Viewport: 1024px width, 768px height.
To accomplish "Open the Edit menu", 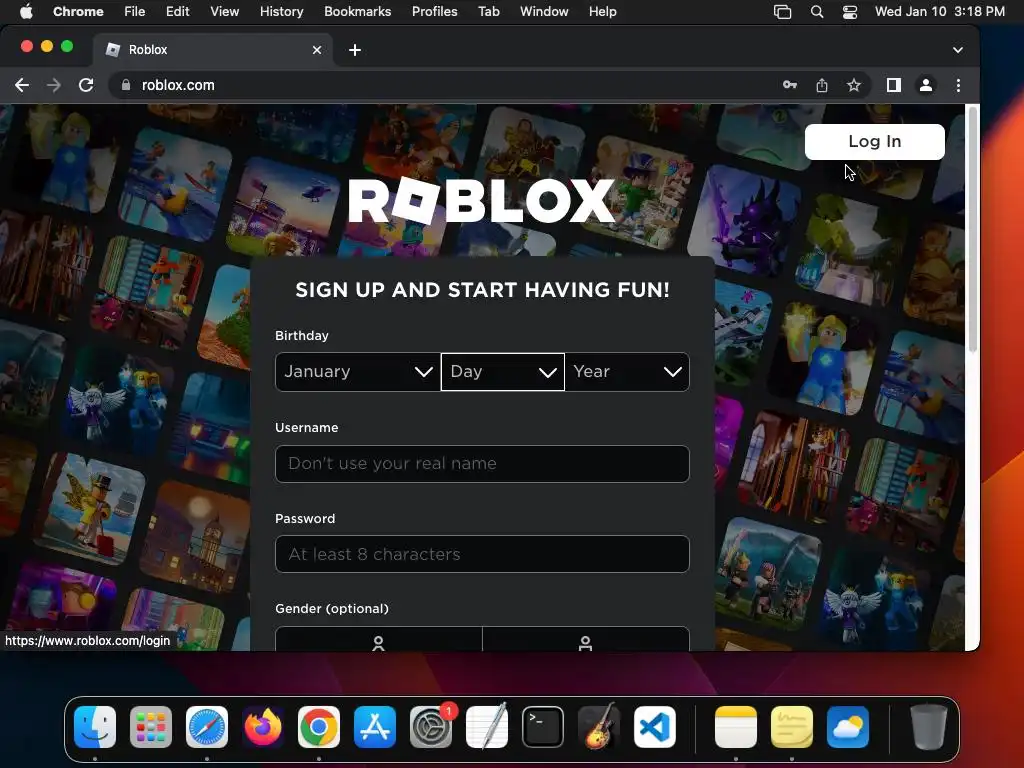I will tap(177, 11).
